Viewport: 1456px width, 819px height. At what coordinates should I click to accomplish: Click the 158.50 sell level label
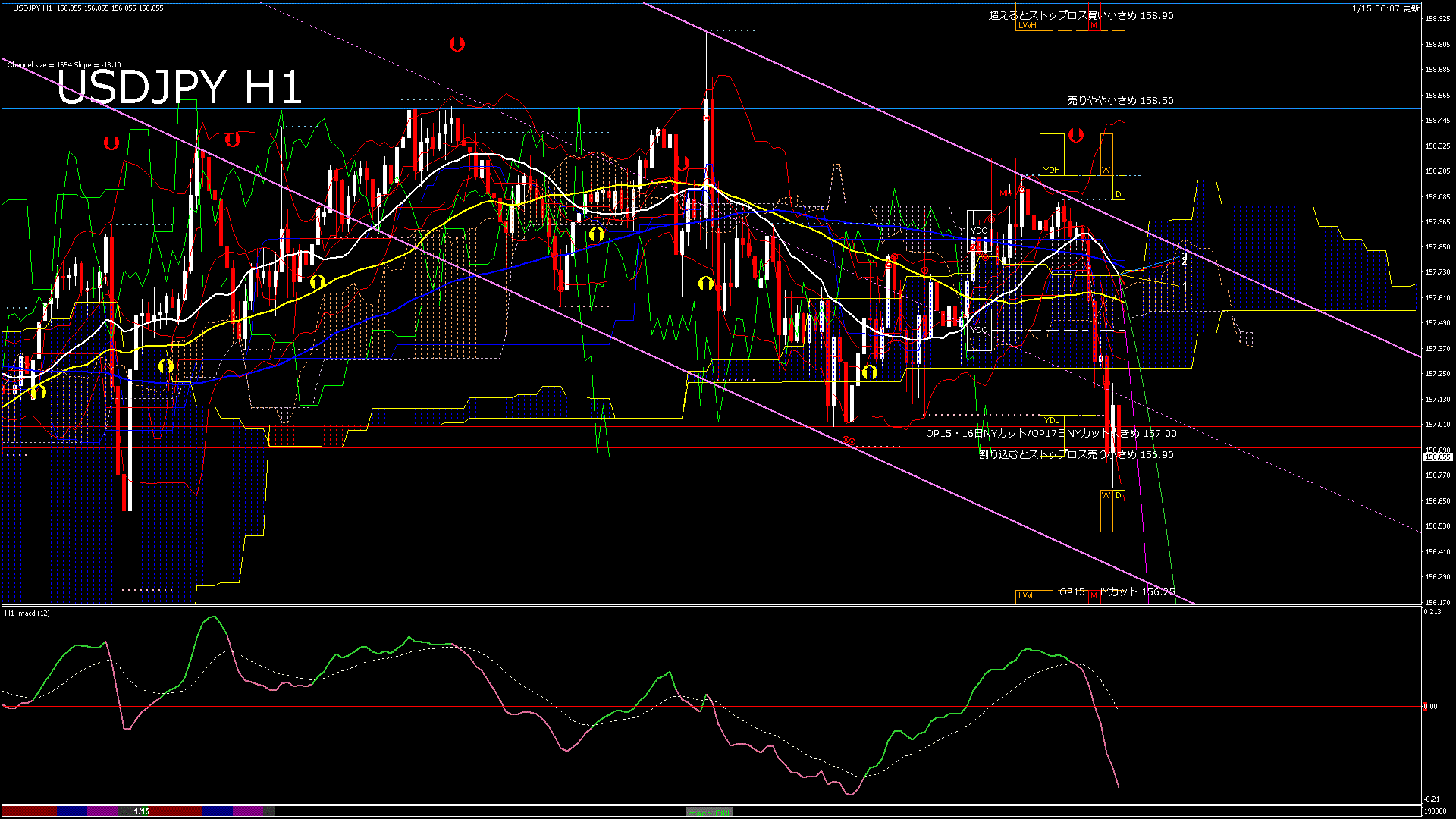[1120, 100]
